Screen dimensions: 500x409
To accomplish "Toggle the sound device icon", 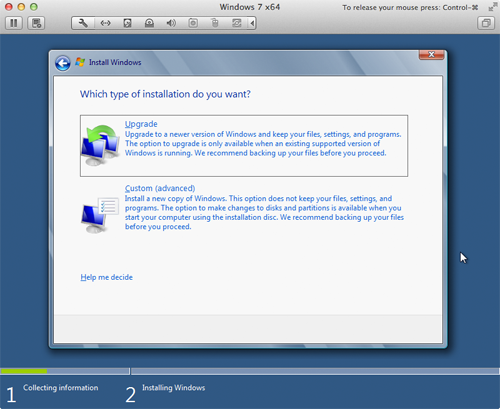I will point(171,23).
